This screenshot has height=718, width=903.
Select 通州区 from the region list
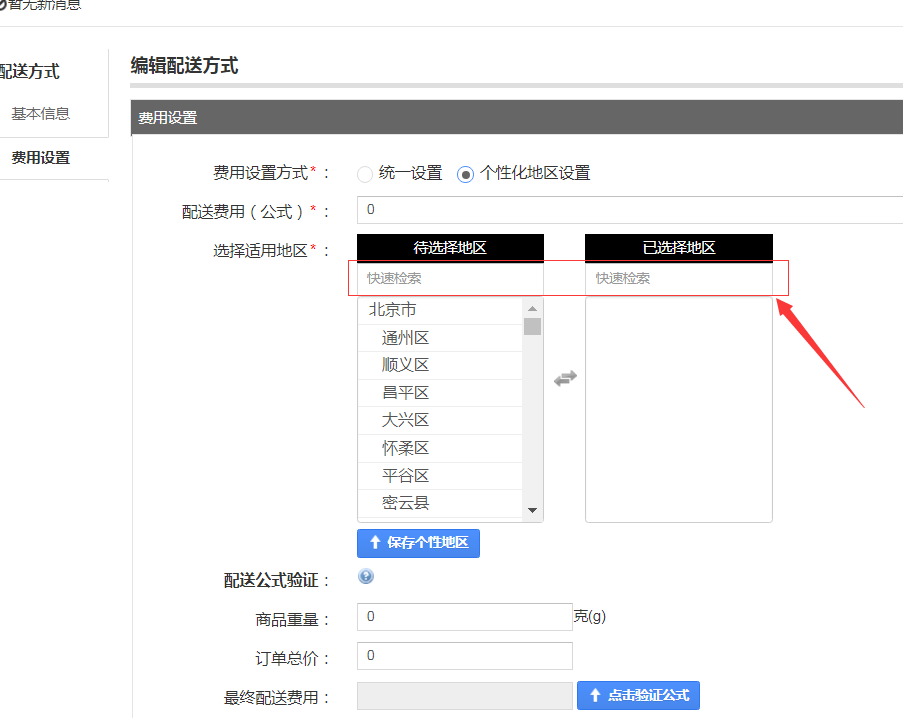[x=405, y=338]
